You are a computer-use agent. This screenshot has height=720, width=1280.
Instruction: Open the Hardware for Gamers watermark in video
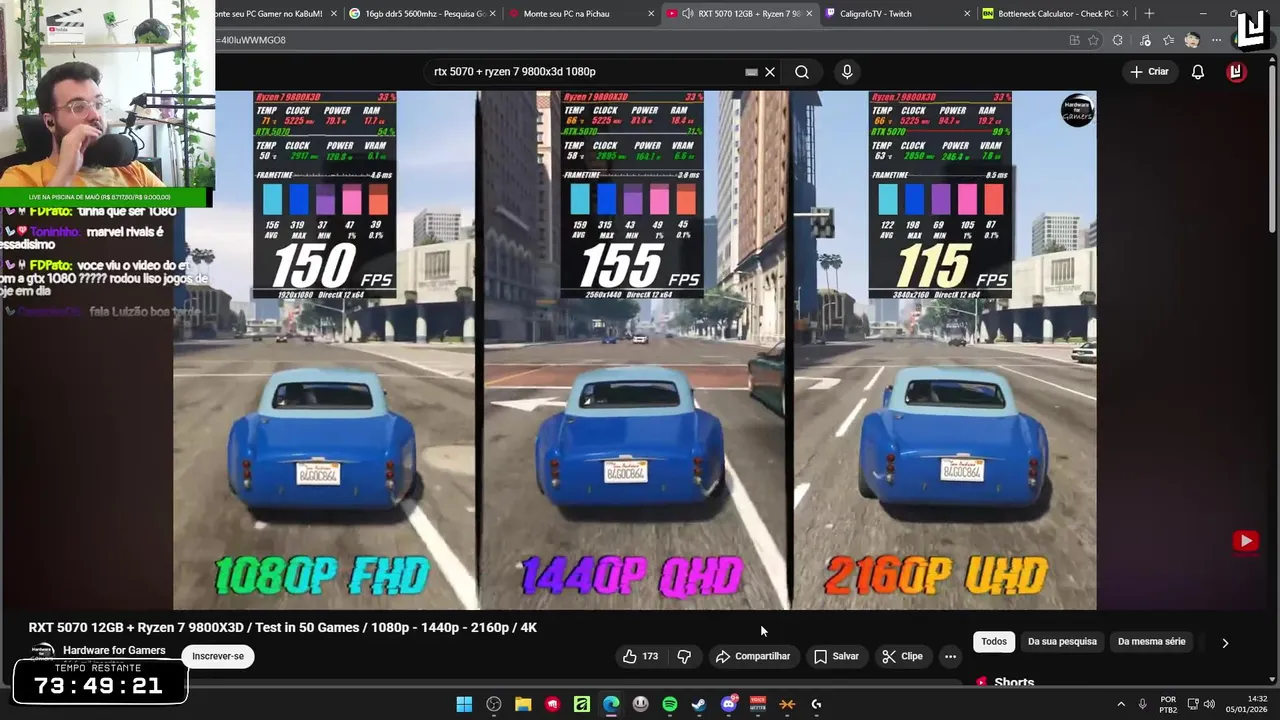(1078, 110)
